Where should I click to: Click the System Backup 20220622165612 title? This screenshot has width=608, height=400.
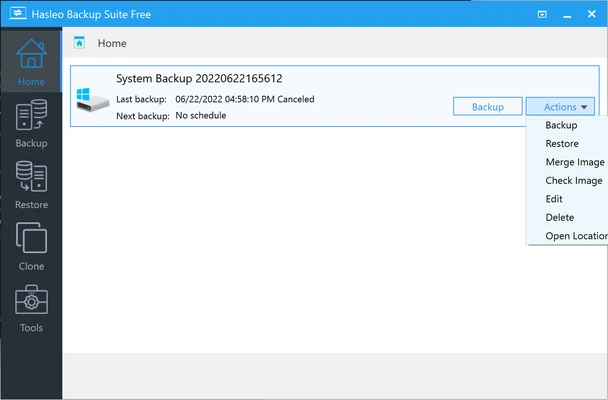click(x=199, y=79)
